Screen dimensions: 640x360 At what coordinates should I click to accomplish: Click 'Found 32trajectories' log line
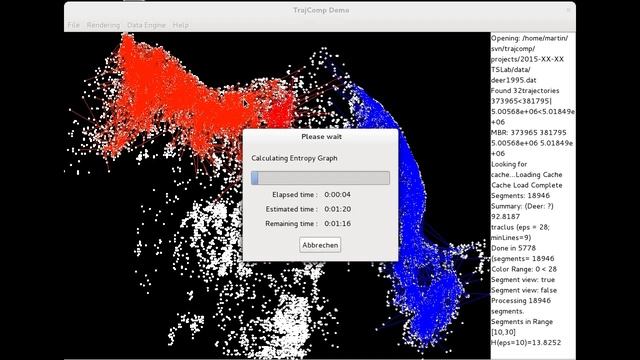(525, 91)
